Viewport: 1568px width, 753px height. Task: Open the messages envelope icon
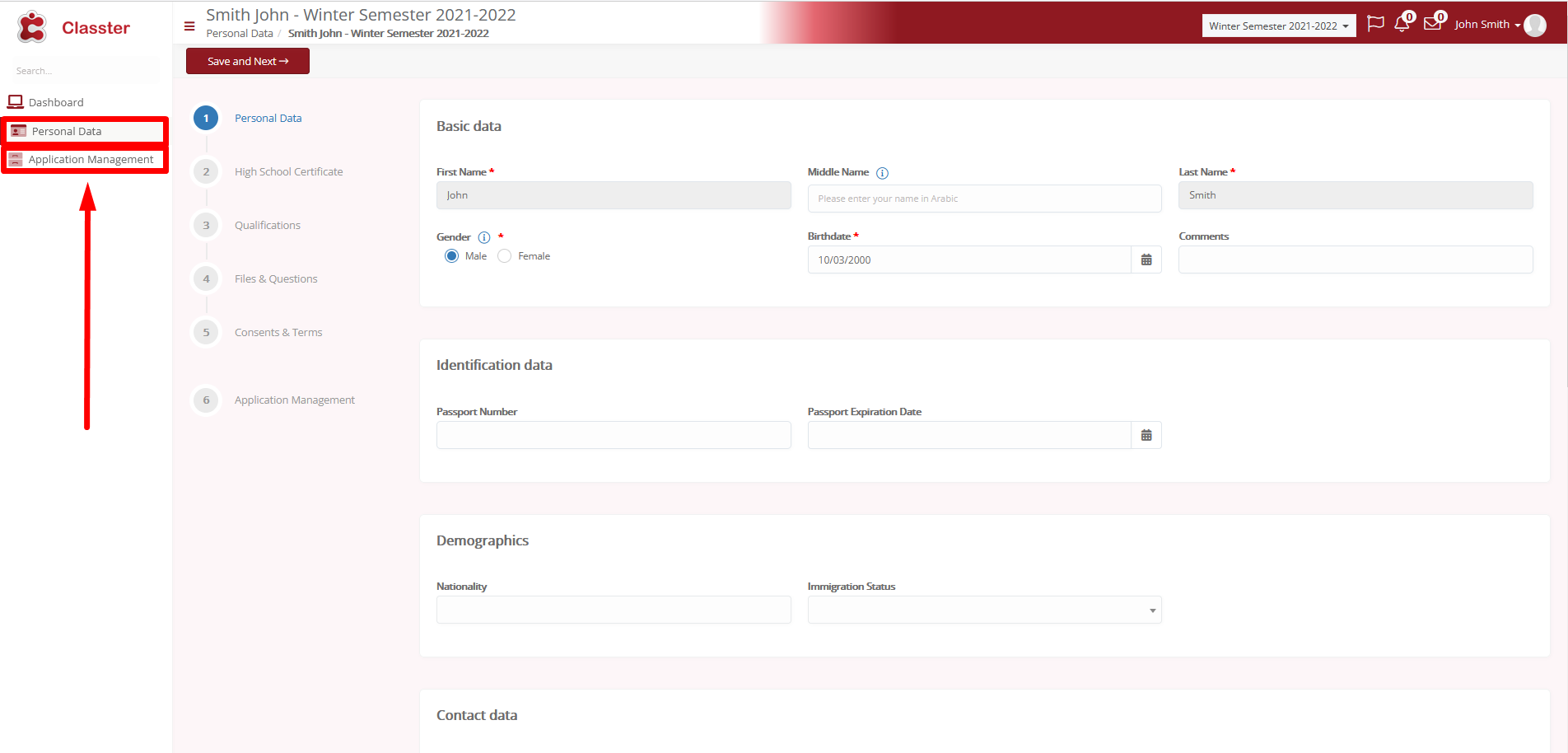(x=1432, y=24)
